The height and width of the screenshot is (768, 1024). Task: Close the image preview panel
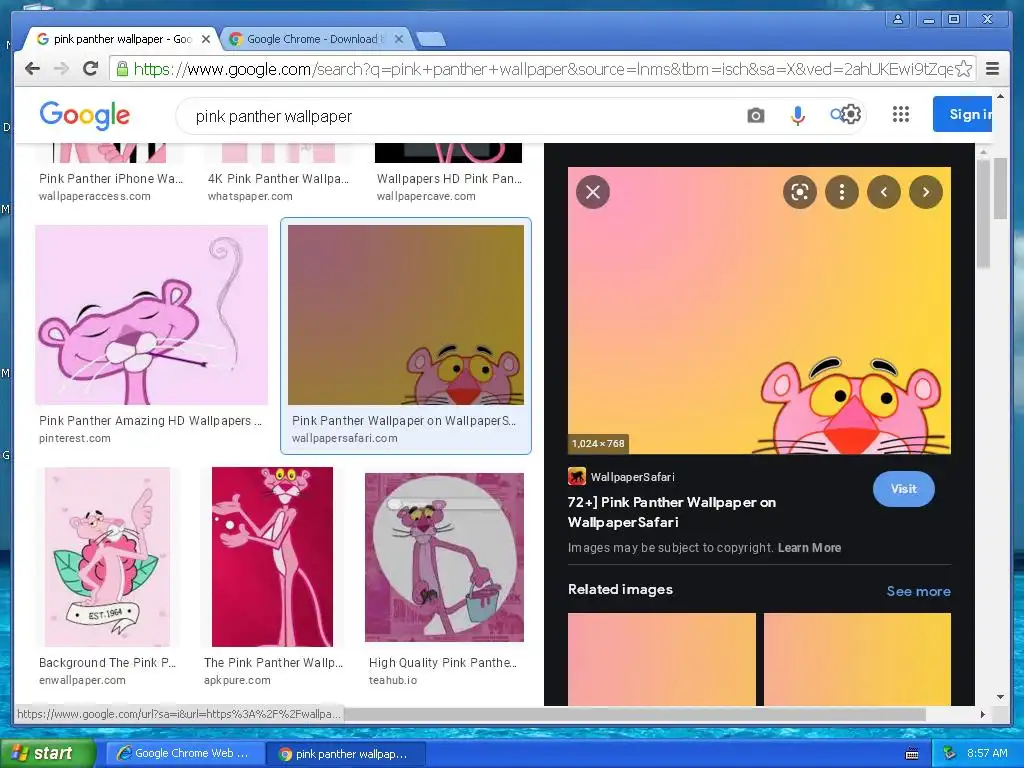tap(592, 192)
